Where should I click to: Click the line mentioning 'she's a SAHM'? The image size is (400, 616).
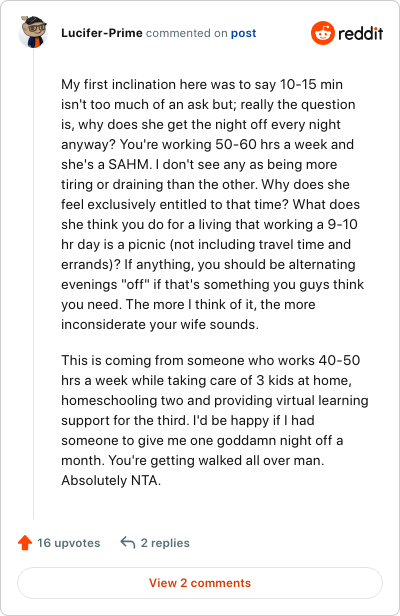coord(199,164)
